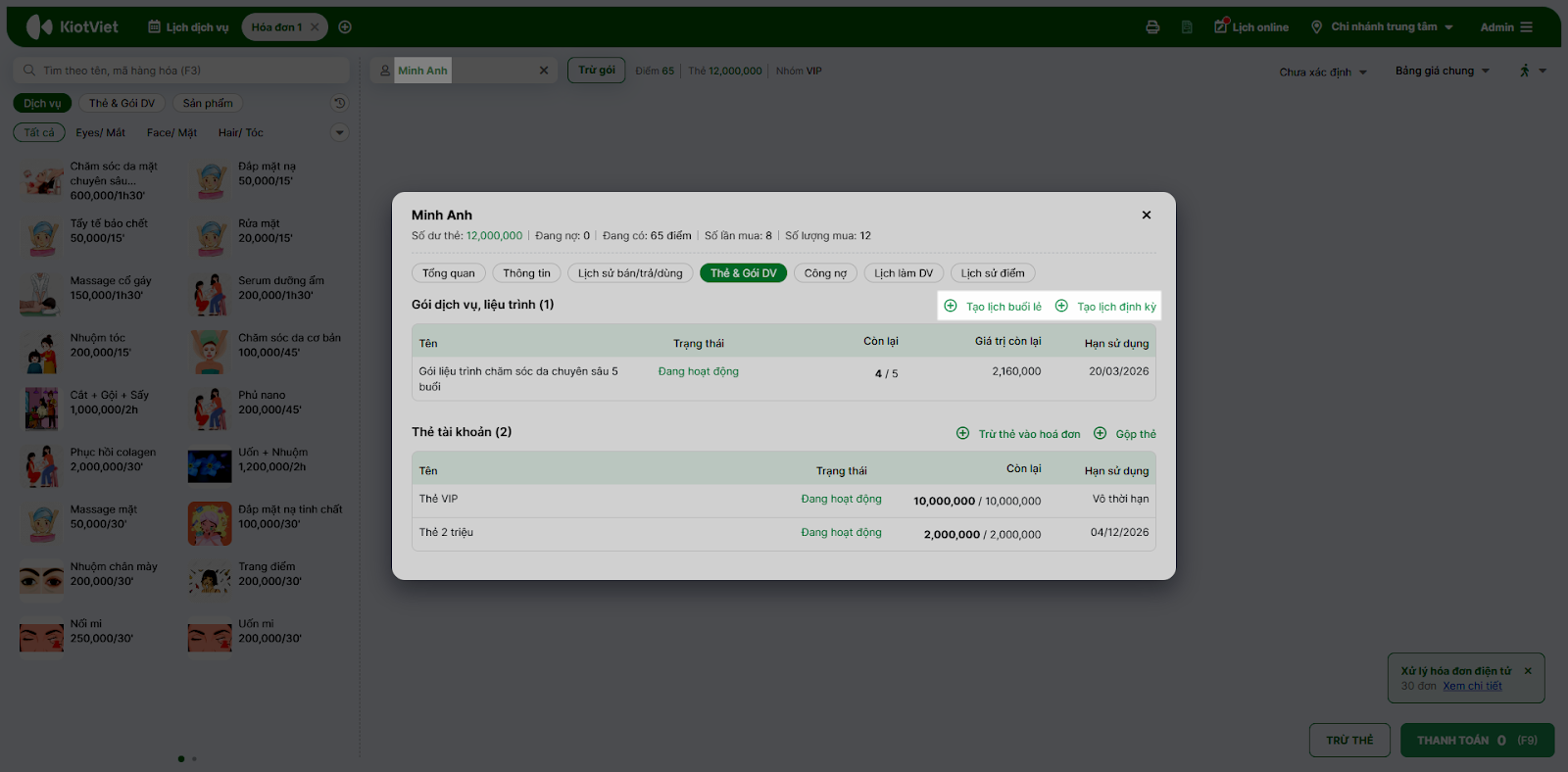Open the Chưa xác định dropdown
The width and height of the screenshot is (1568, 772).
click(x=1323, y=72)
